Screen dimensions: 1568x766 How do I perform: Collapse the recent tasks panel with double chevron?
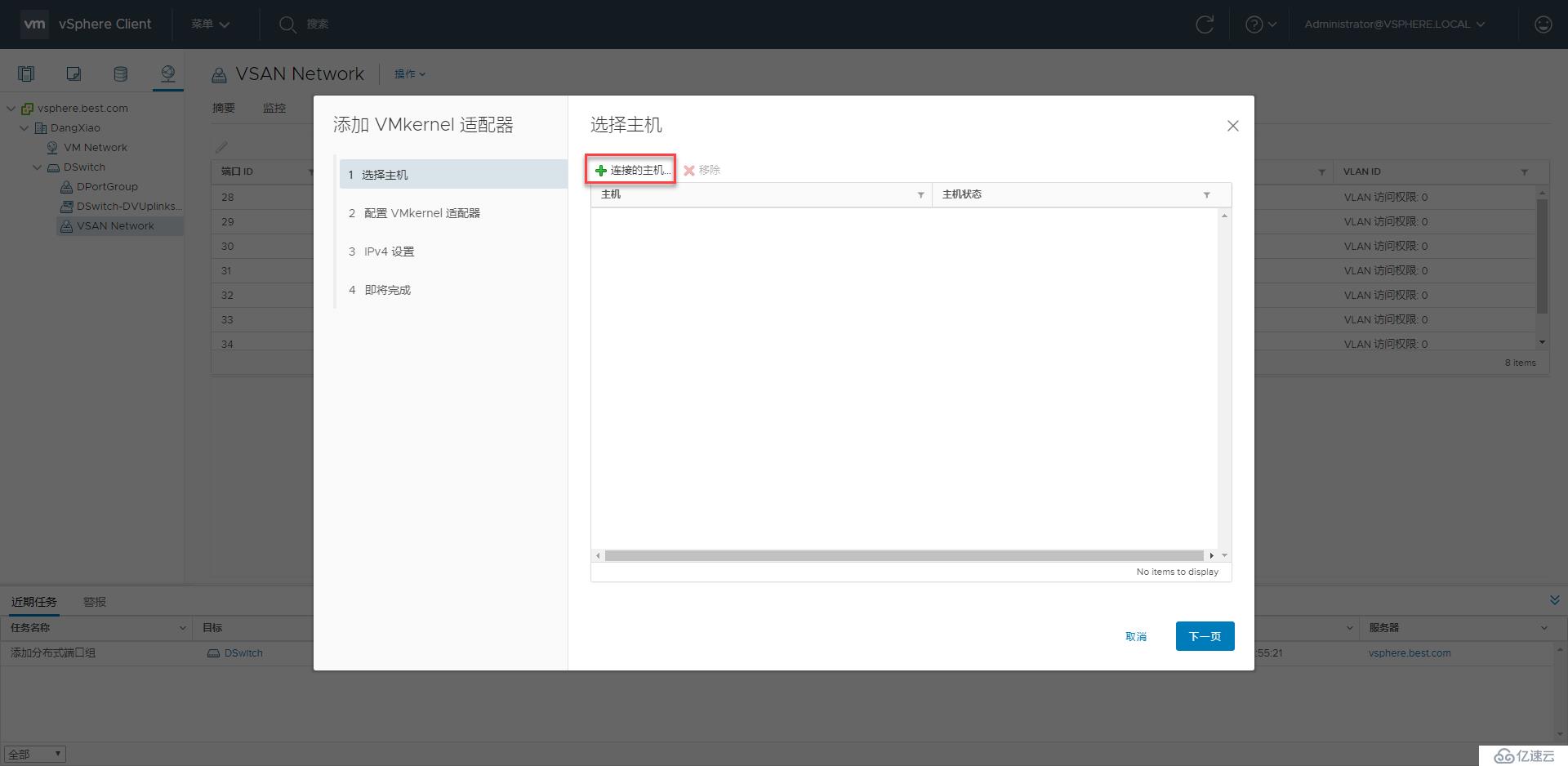[x=1554, y=600]
